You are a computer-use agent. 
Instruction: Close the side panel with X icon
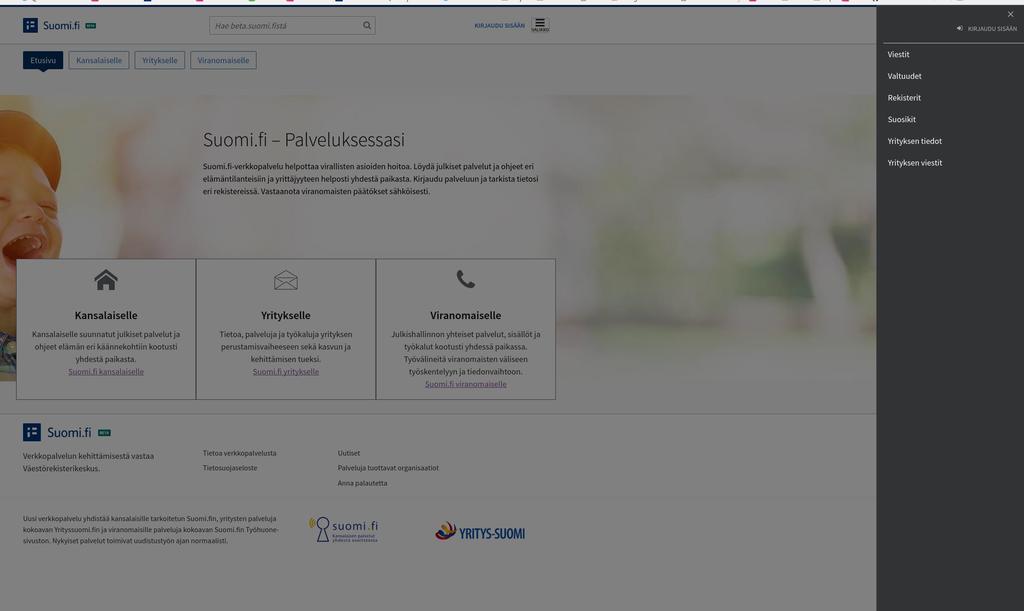click(x=1010, y=14)
